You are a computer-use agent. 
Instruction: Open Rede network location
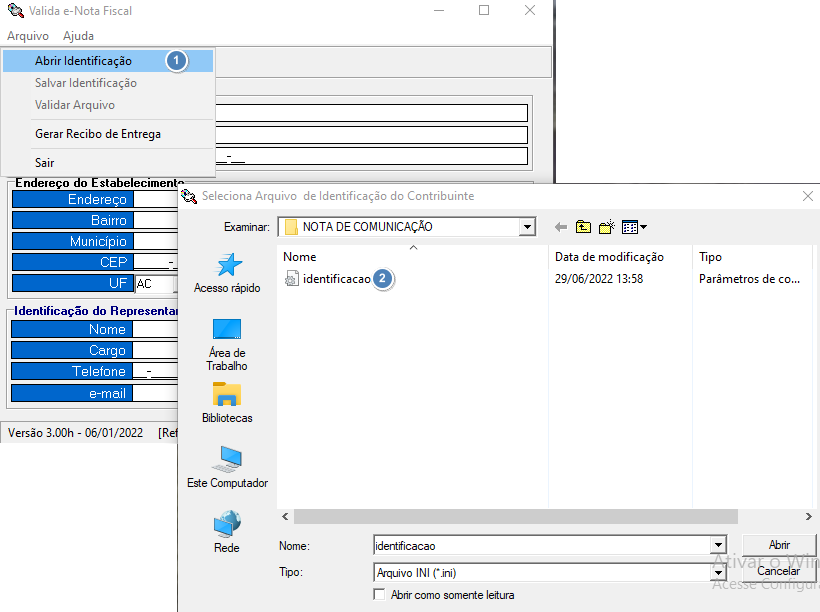[x=227, y=532]
